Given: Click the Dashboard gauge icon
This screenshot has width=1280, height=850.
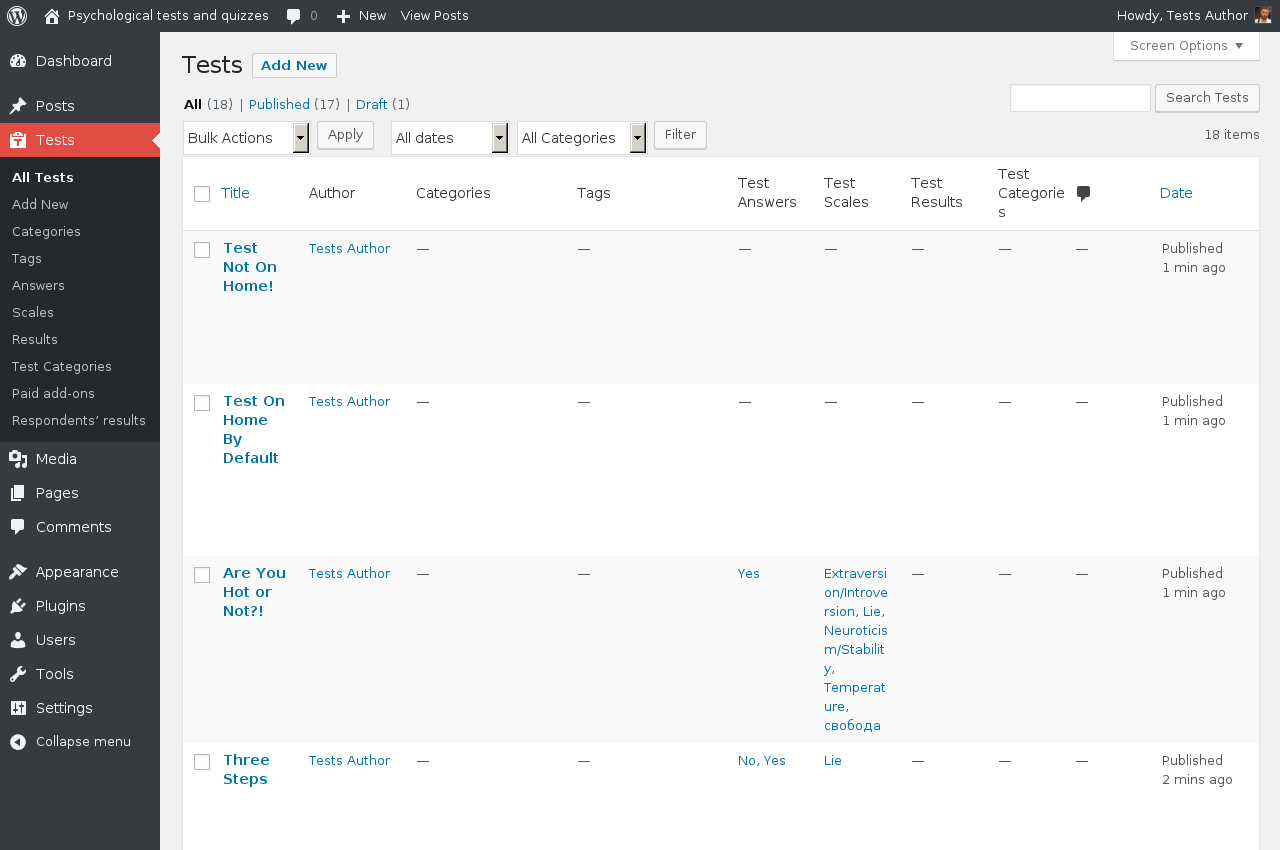Looking at the screenshot, I should coord(18,61).
